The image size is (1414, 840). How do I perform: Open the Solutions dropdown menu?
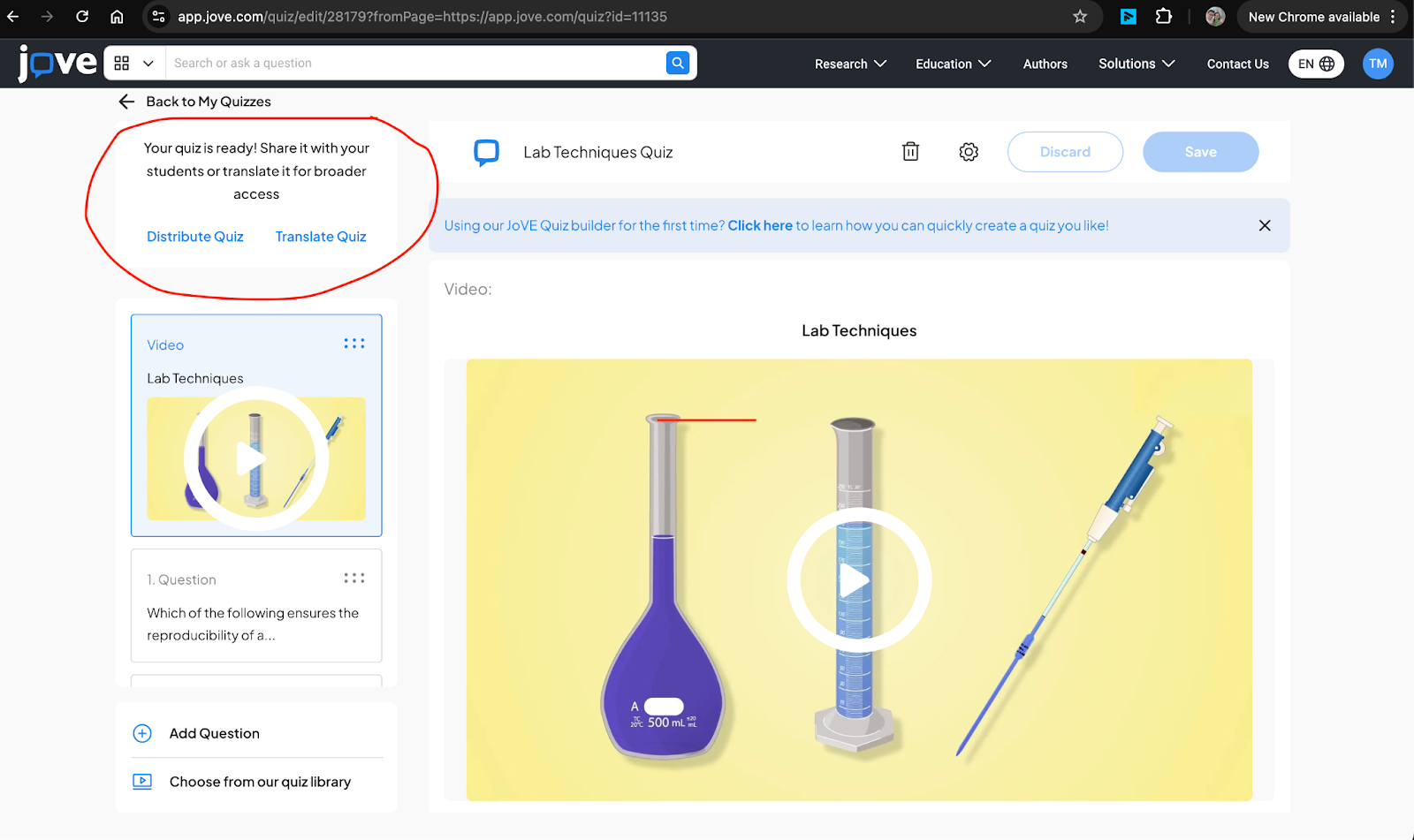pyautogui.click(x=1137, y=64)
